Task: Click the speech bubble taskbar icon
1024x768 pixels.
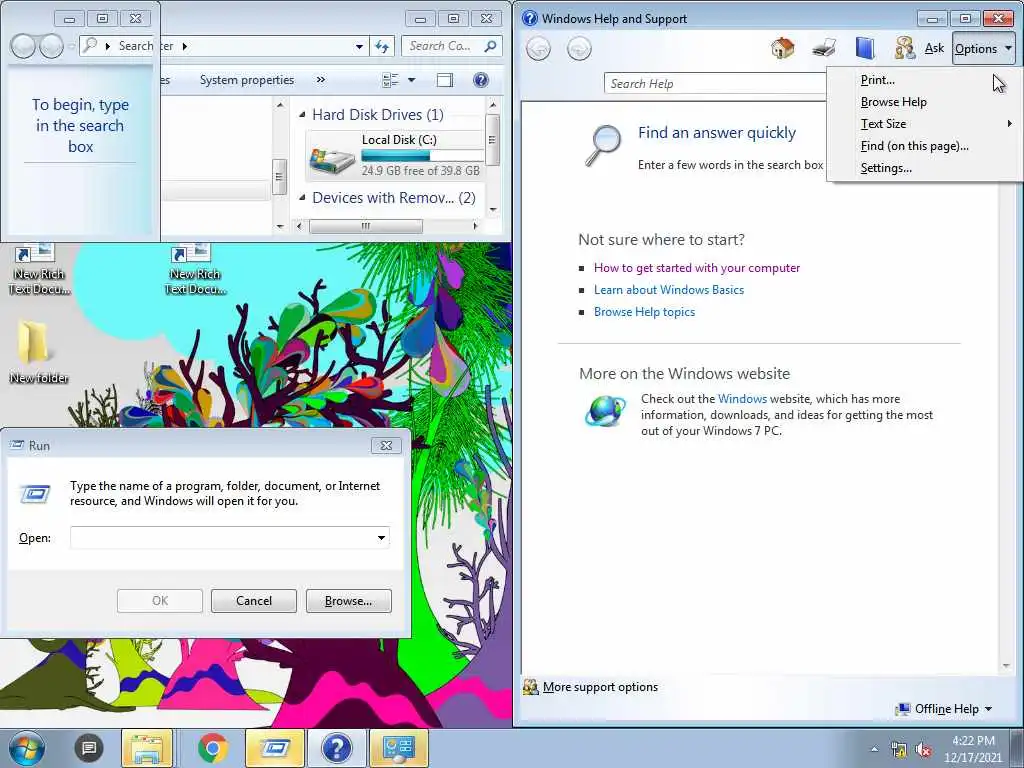Action: pos(89,748)
